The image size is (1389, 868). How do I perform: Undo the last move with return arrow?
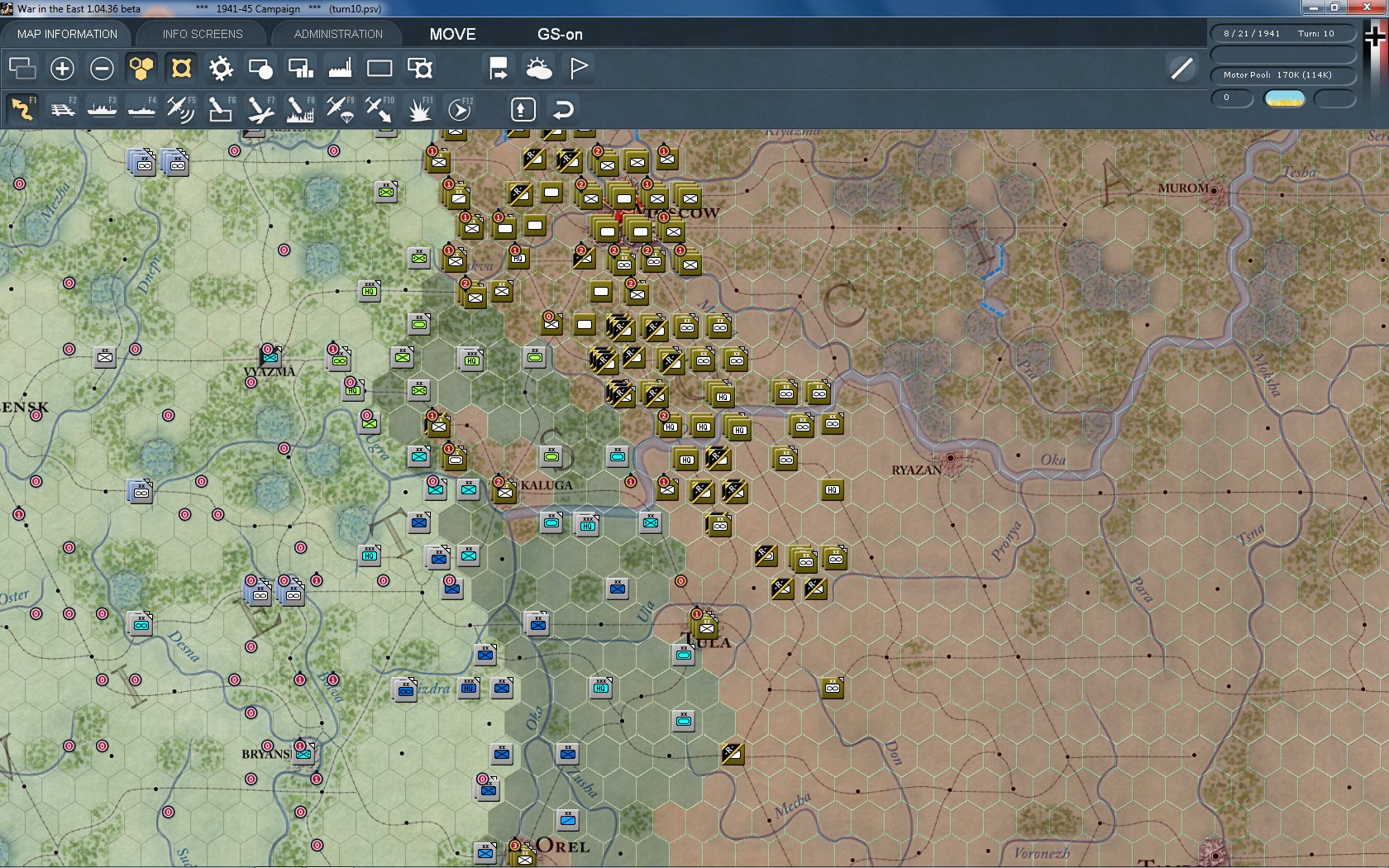(563, 109)
